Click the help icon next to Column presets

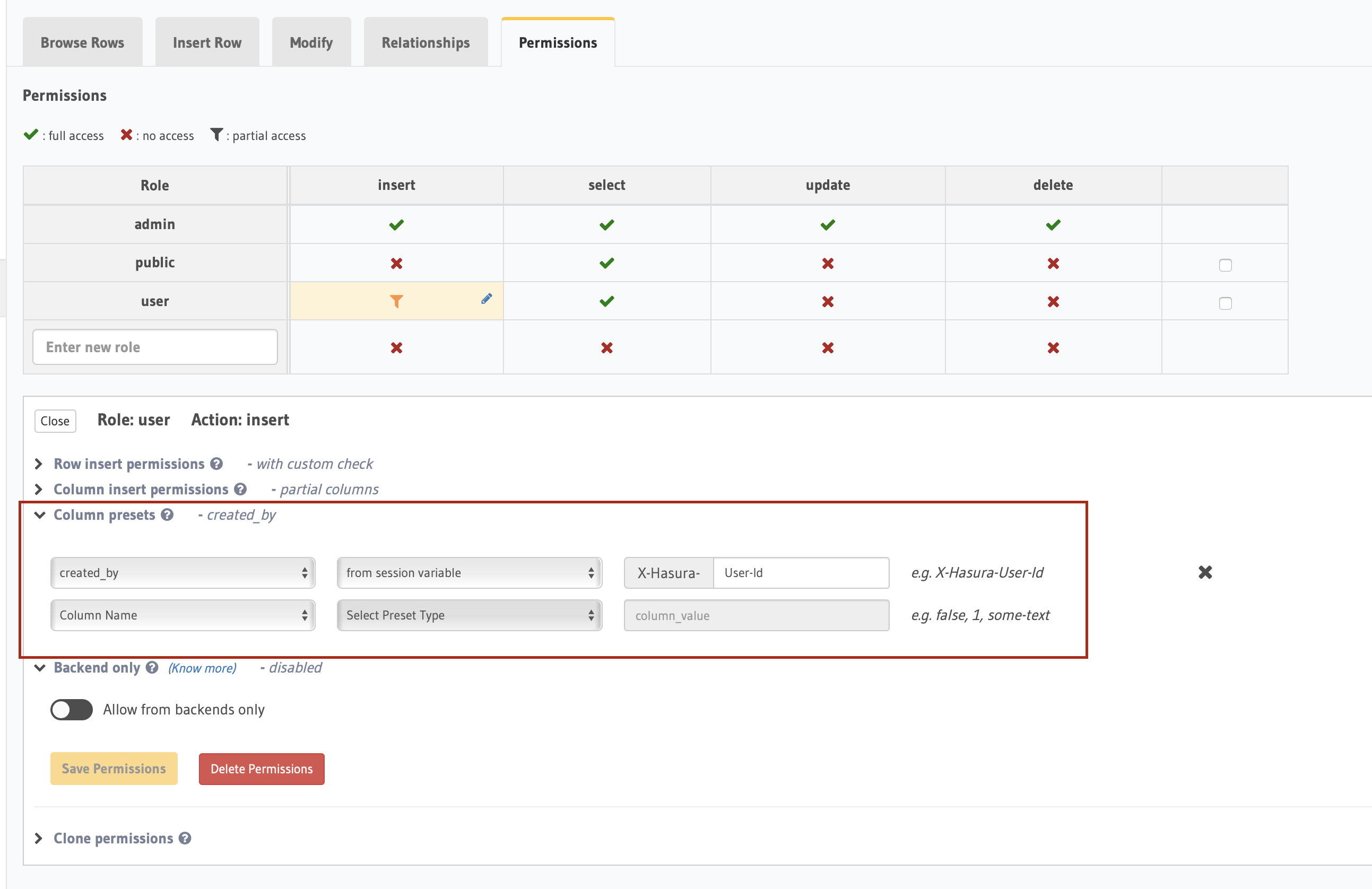[167, 515]
